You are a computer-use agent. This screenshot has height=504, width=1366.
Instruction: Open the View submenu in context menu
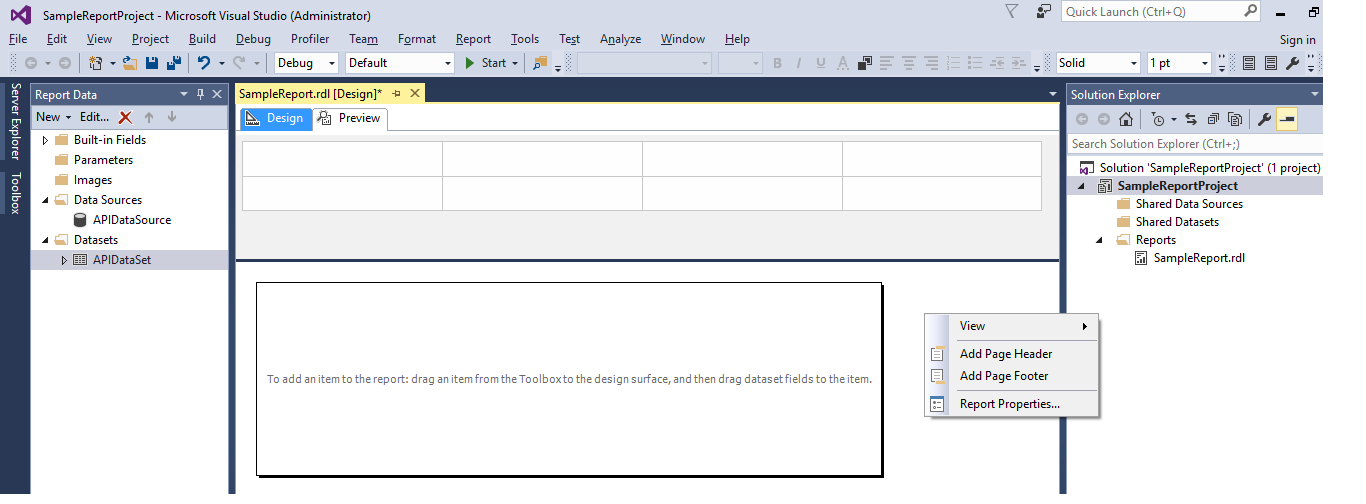point(1012,326)
